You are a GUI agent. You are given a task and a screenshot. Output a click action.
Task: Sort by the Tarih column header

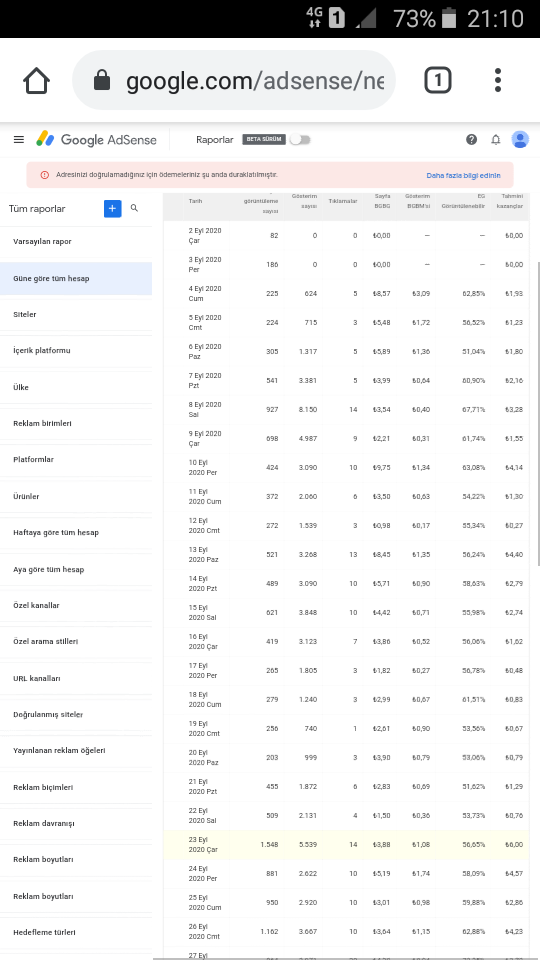(x=195, y=201)
